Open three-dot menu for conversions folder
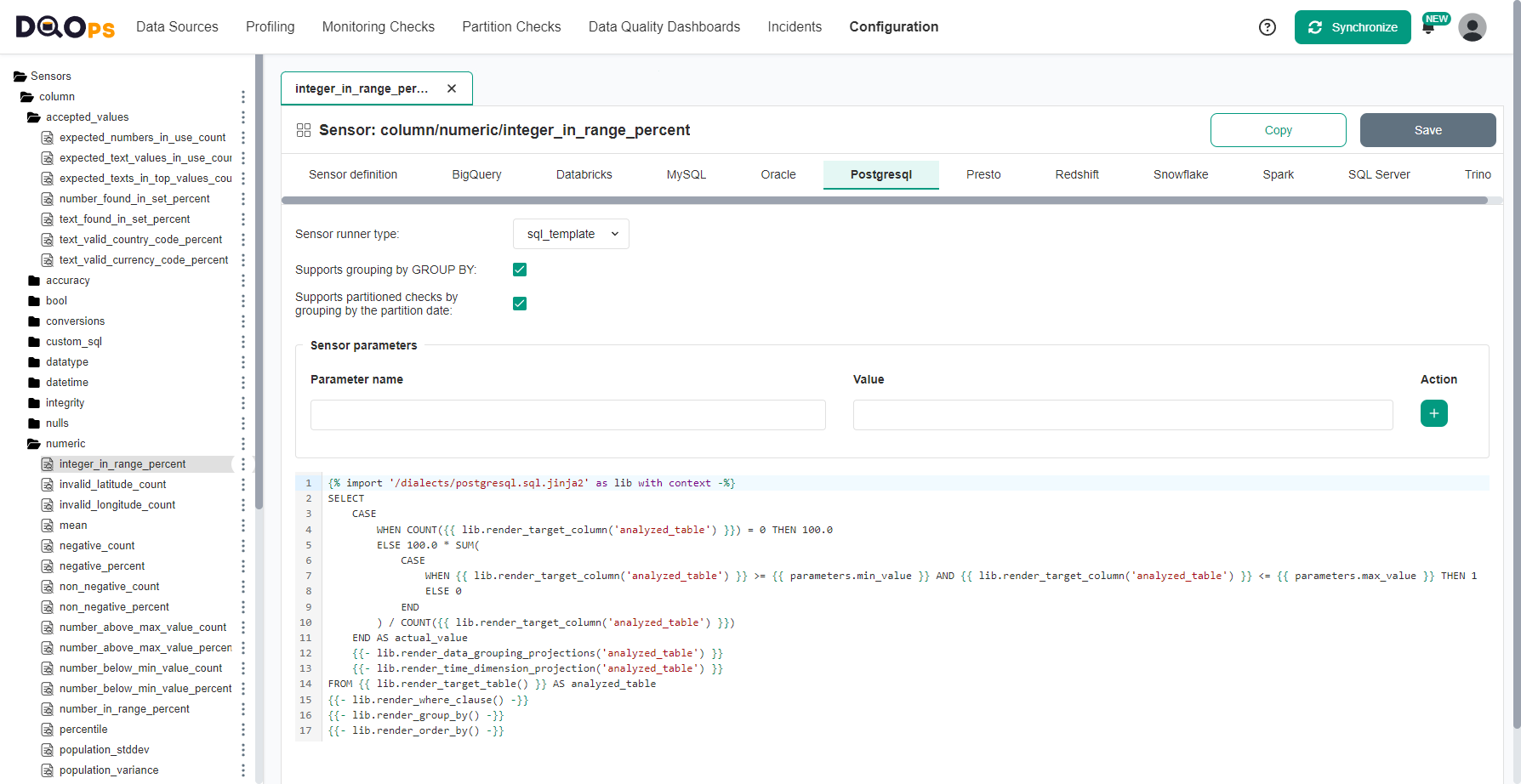This screenshot has width=1521, height=784. [x=243, y=321]
